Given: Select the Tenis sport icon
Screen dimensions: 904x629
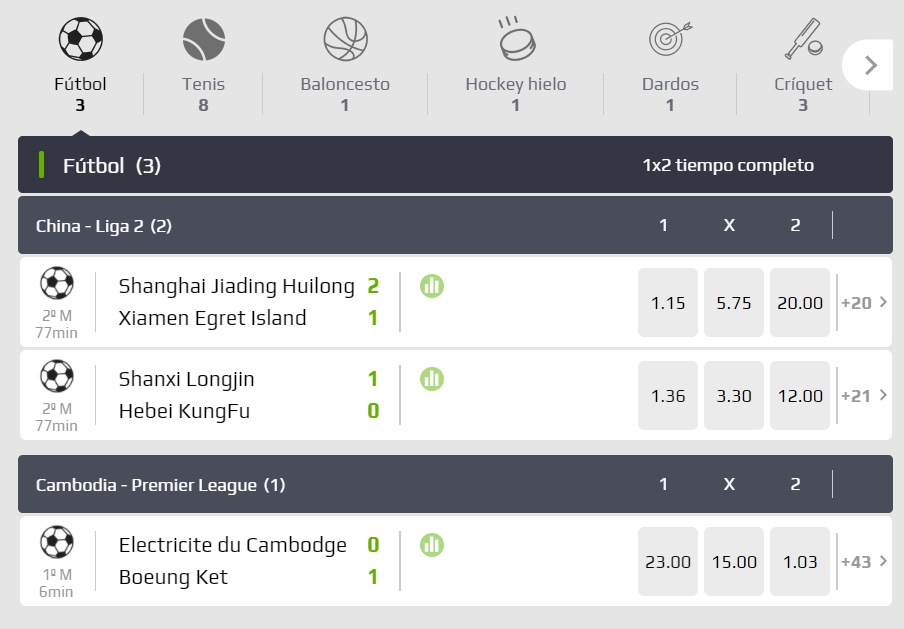Looking at the screenshot, I should click(204, 39).
